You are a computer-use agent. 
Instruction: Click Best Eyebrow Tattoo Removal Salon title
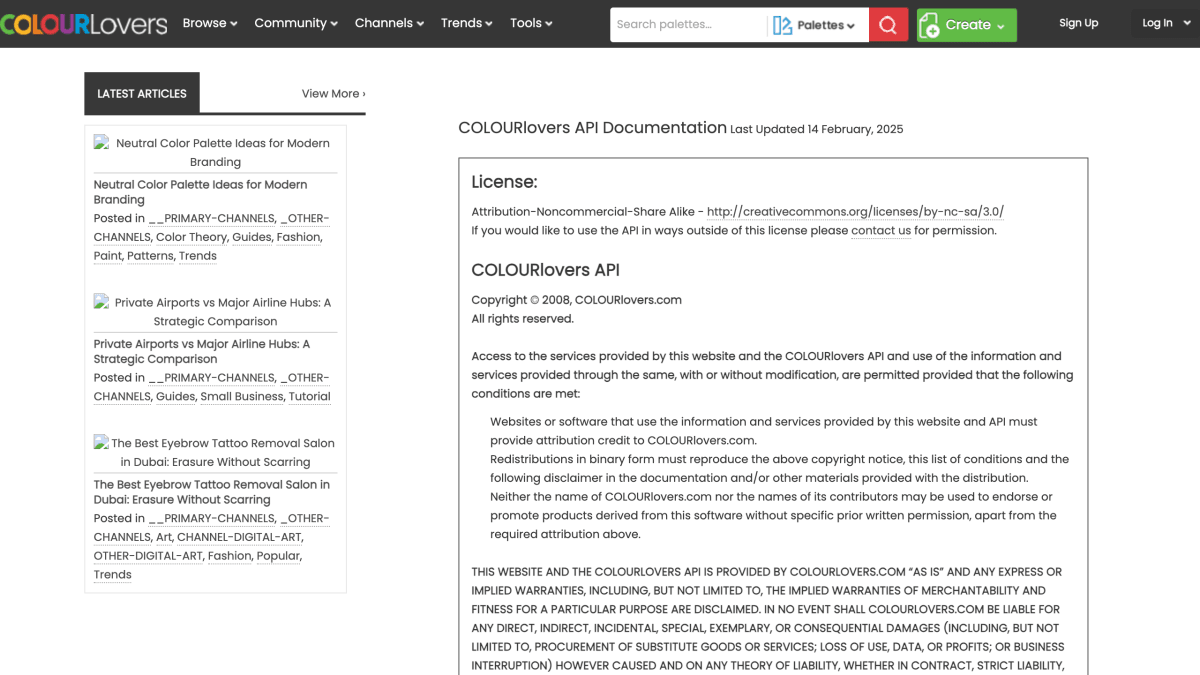click(x=212, y=492)
